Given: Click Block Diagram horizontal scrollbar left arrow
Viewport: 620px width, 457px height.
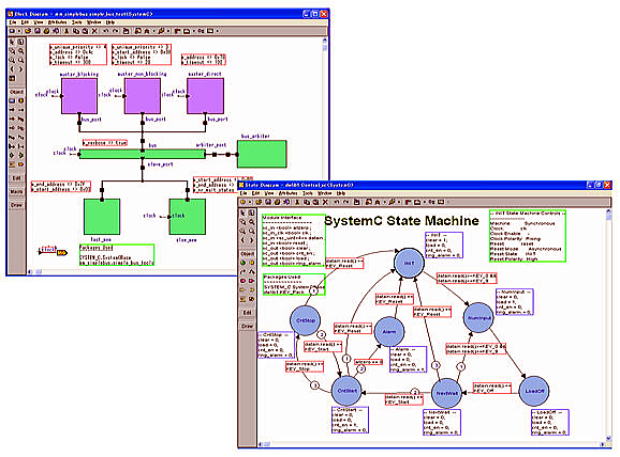Looking at the screenshot, I should click(30, 272).
